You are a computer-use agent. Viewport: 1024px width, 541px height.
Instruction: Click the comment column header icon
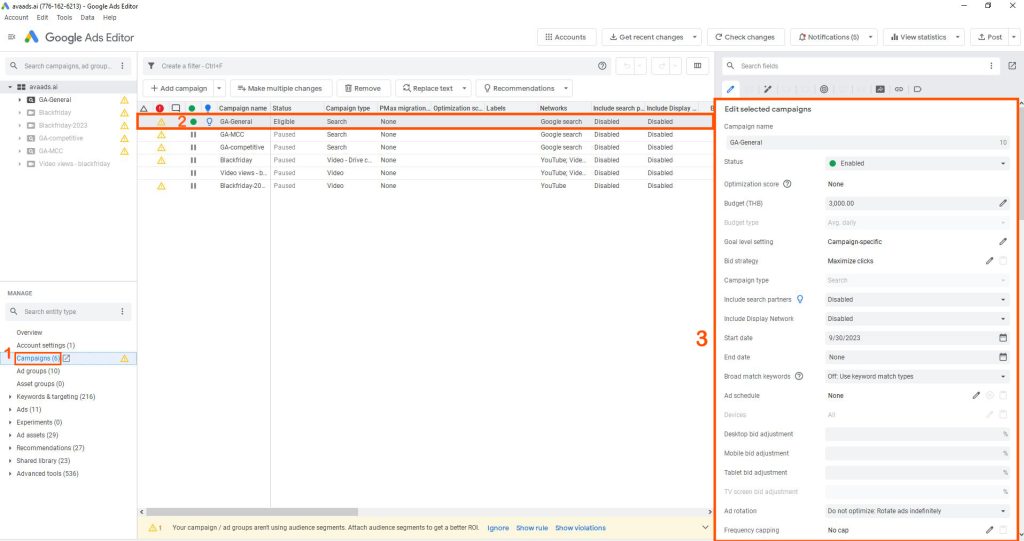pyautogui.click(x=176, y=108)
